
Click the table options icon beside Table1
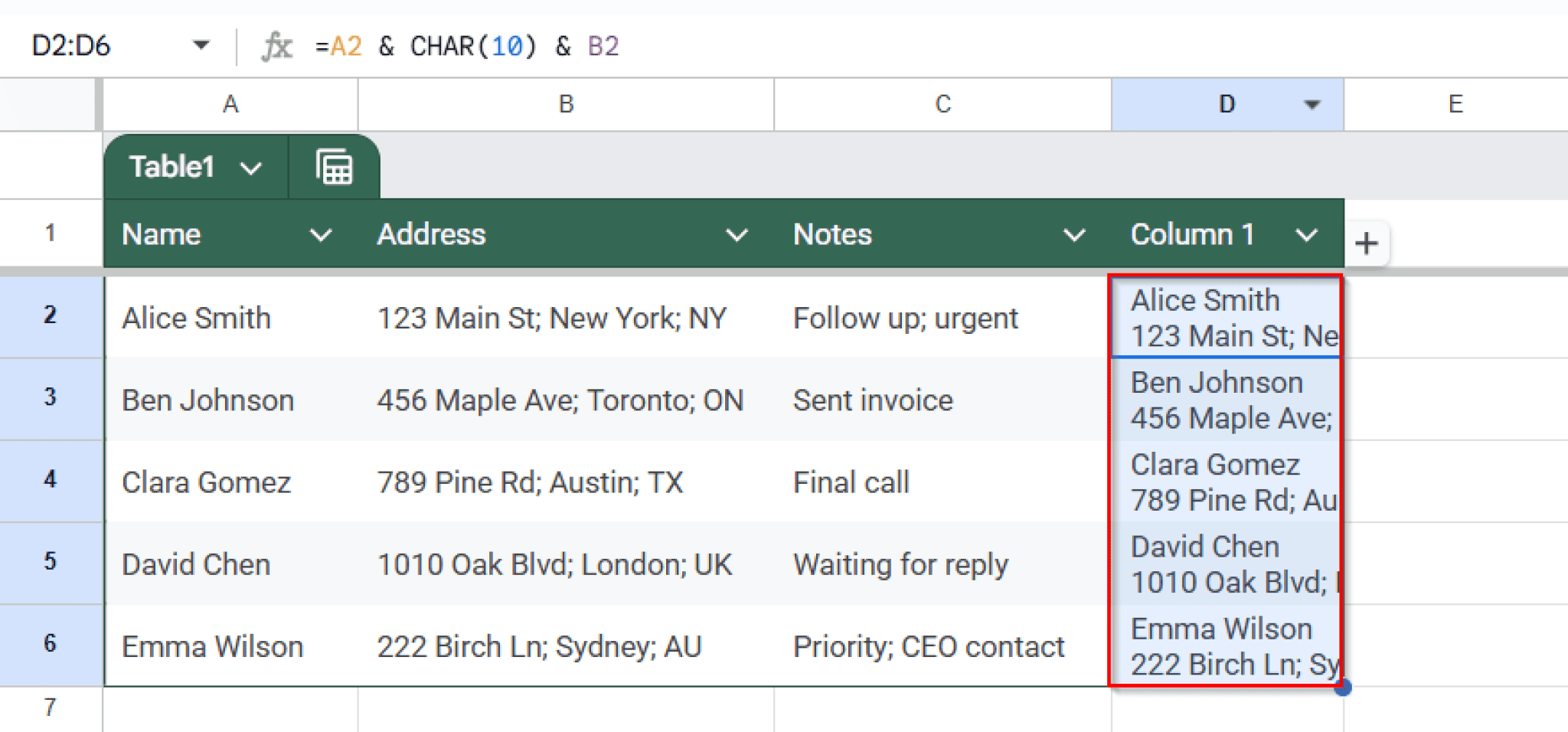[334, 166]
